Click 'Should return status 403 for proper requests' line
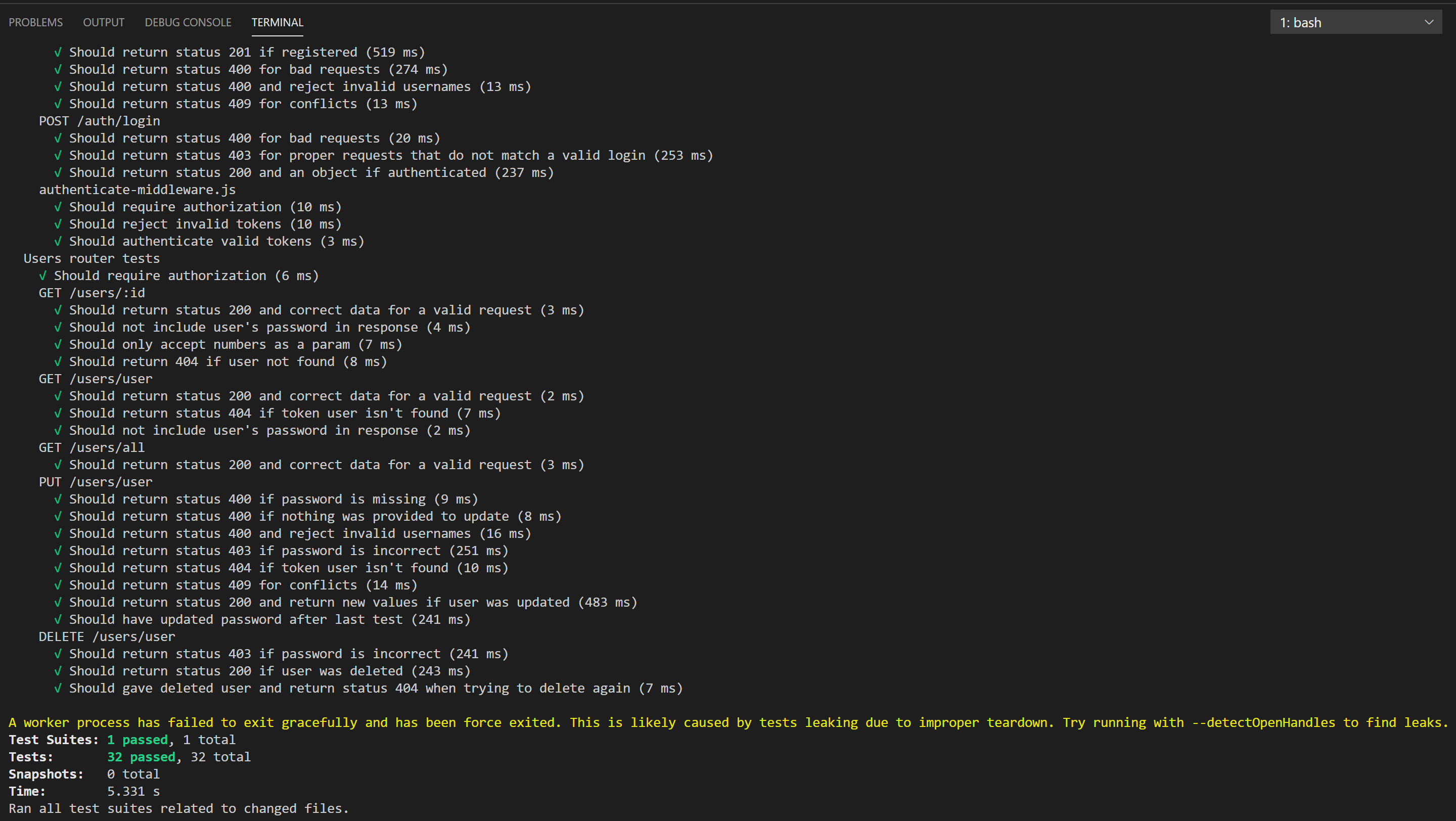 coord(384,155)
